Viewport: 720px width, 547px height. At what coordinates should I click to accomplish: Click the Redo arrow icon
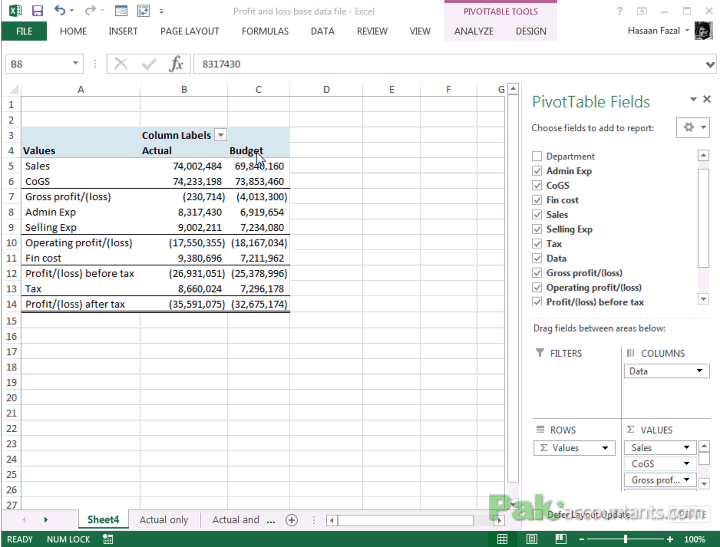click(90, 10)
